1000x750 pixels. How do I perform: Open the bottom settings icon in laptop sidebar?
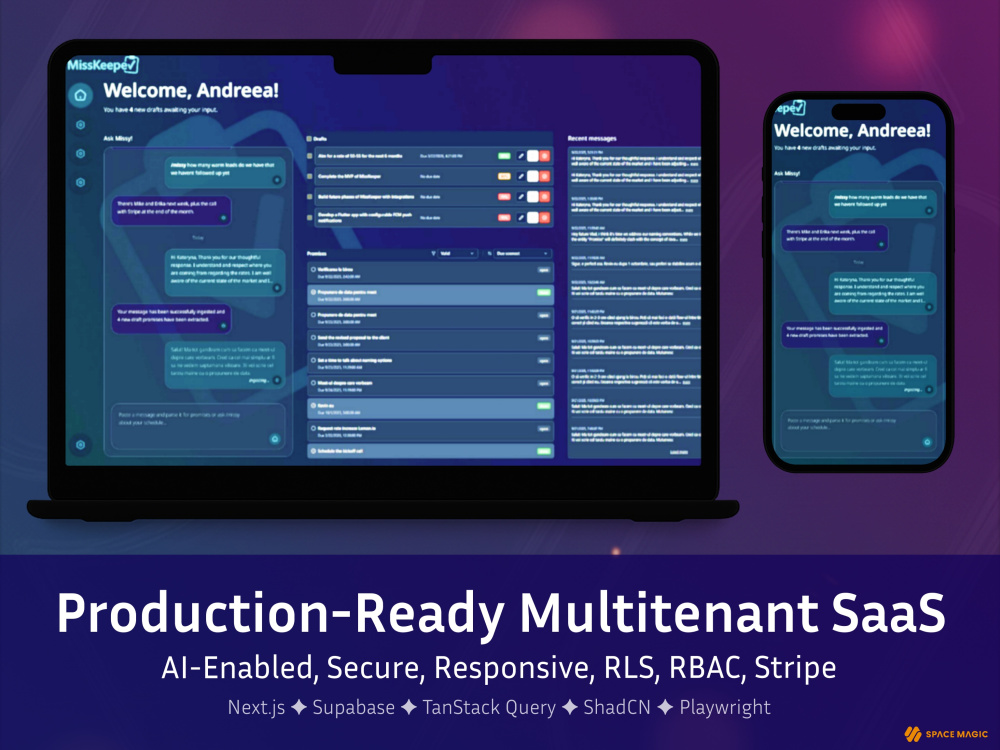click(x=80, y=445)
